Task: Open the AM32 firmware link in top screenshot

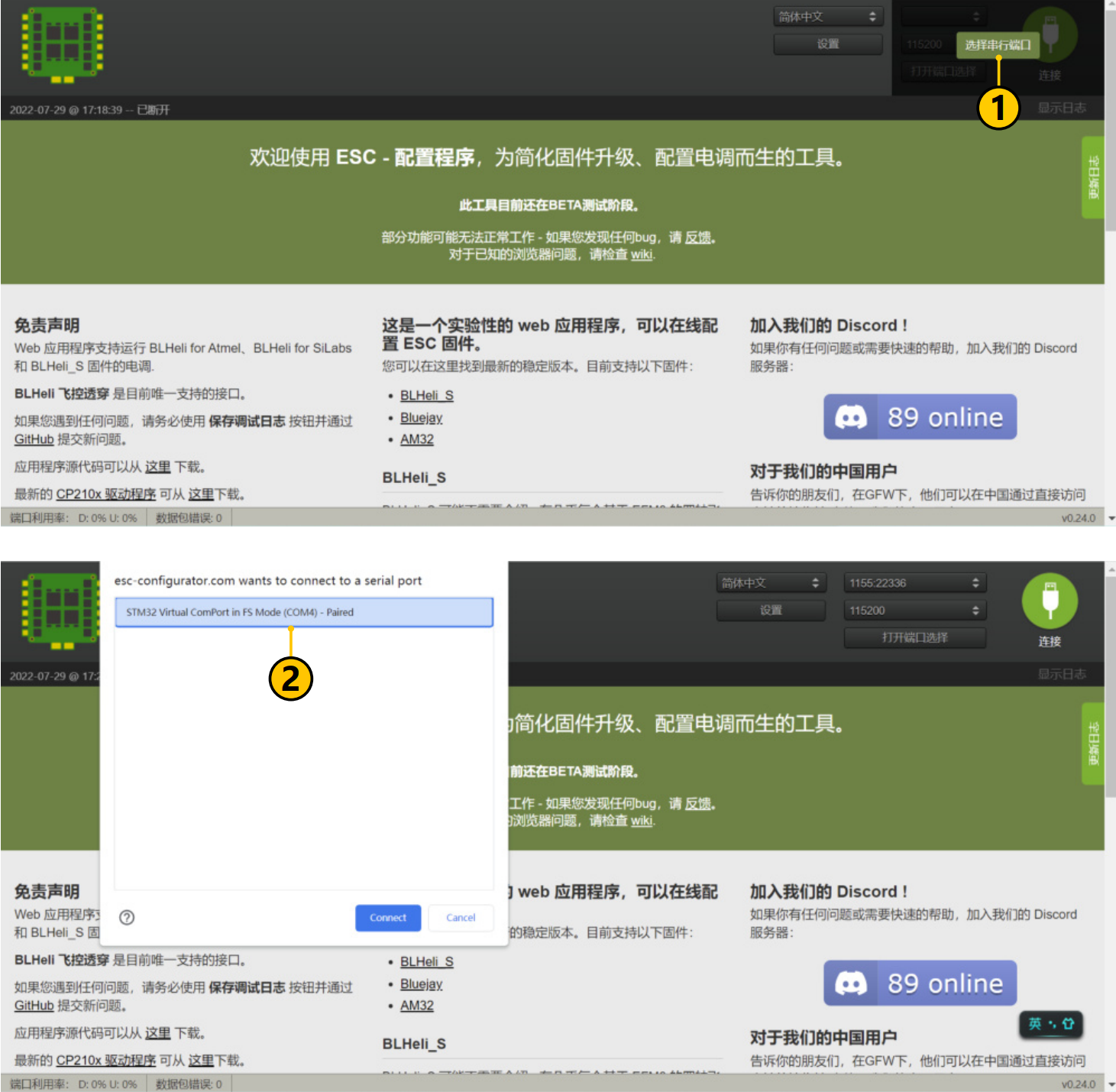Action: (x=416, y=439)
